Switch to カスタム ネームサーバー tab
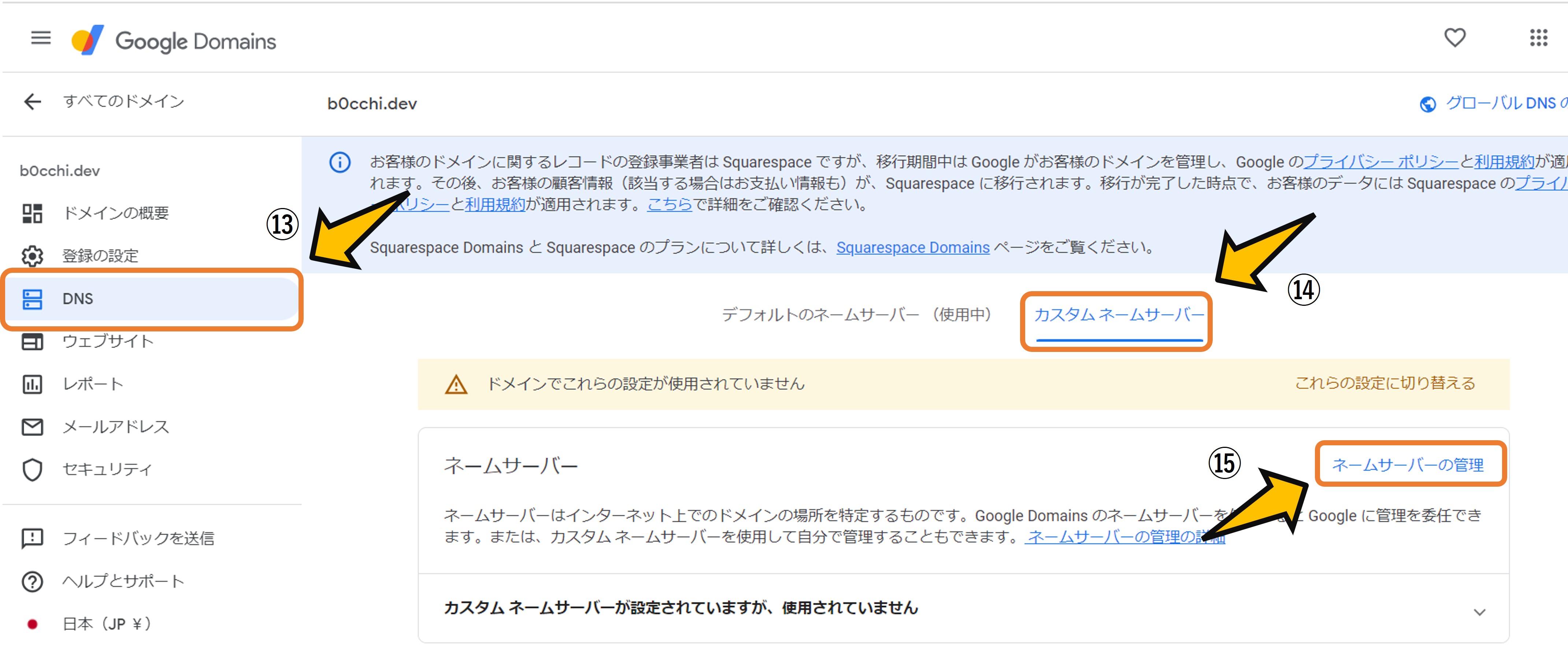 click(1119, 315)
